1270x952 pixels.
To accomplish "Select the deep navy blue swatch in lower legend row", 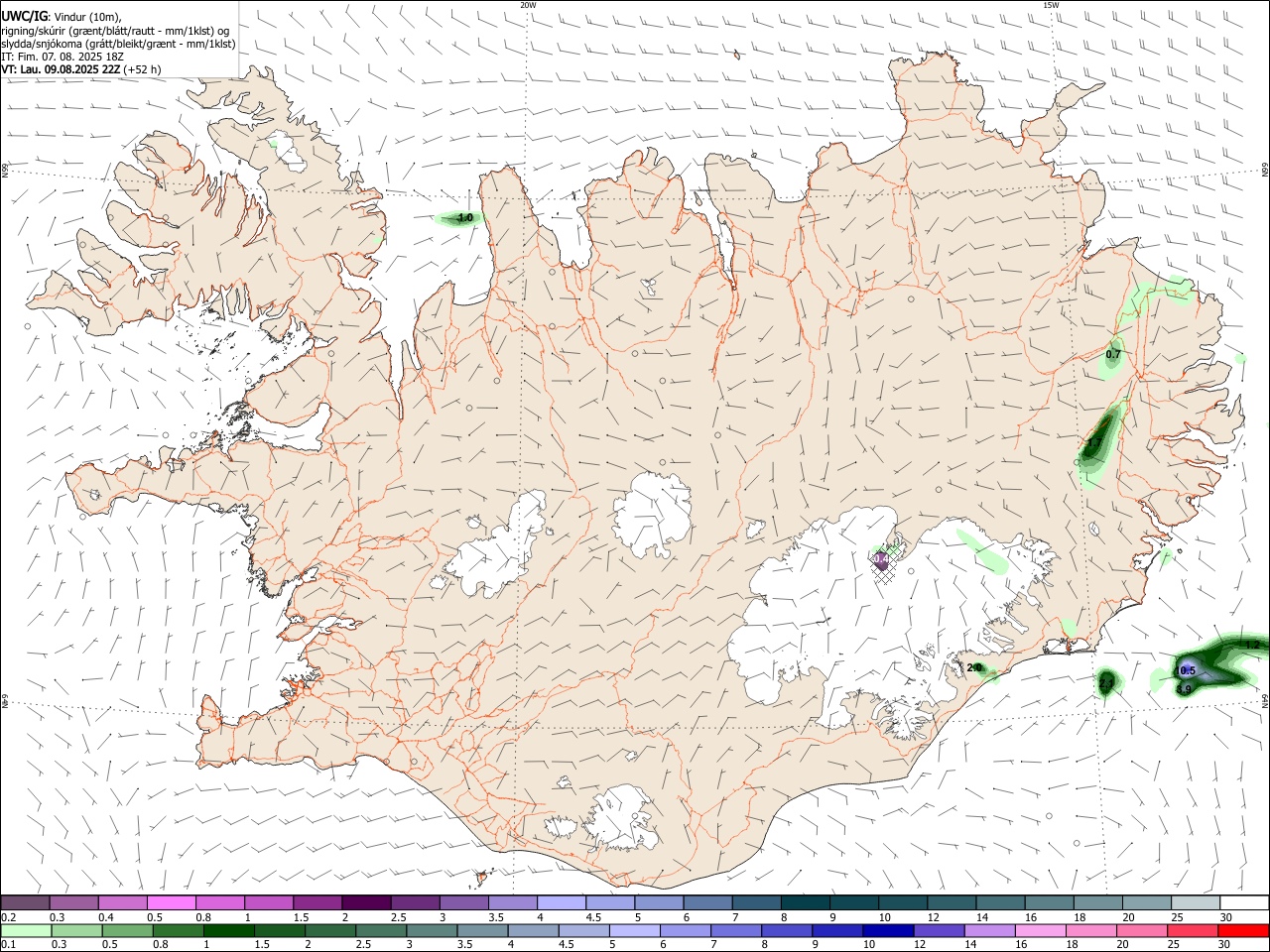I will (x=887, y=930).
